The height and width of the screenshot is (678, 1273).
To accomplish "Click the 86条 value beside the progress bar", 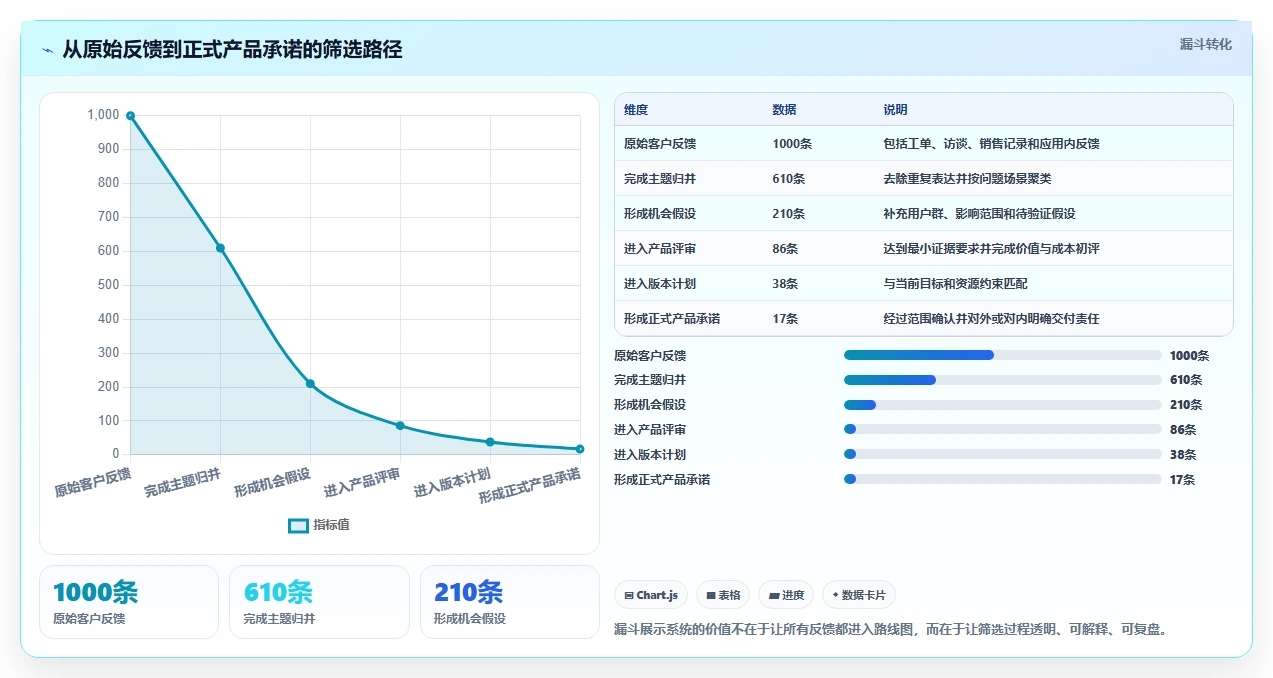I will tap(1183, 430).
